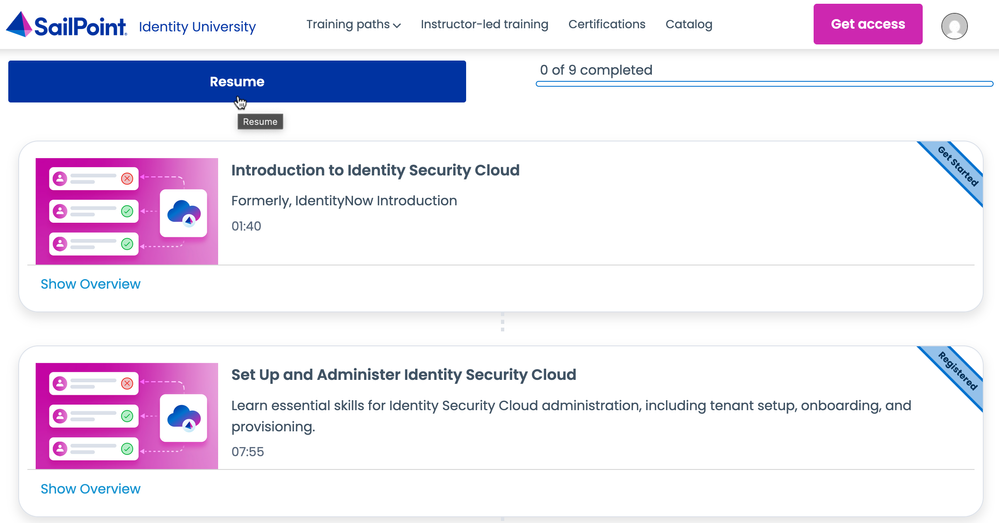Image resolution: width=999 pixels, height=523 pixels.
Task: Expand Show Overview for Set Up and Administer
Action: pyautogui.click(x=90, y=489)
